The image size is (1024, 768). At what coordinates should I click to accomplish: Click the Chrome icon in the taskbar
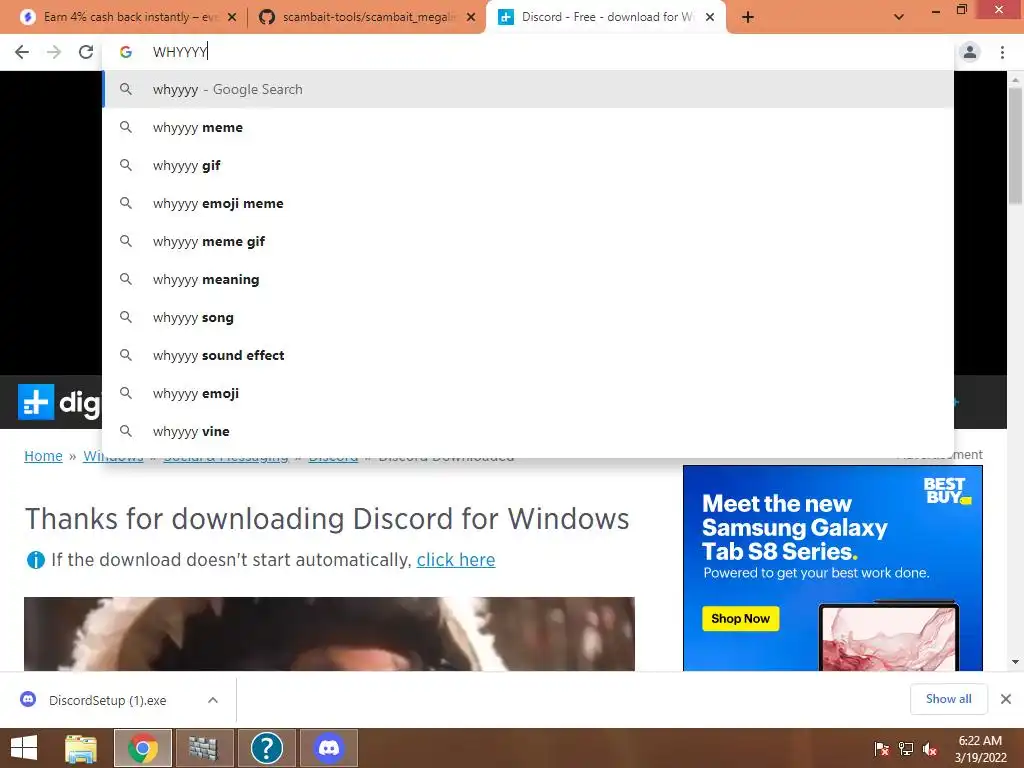point(142,748)
